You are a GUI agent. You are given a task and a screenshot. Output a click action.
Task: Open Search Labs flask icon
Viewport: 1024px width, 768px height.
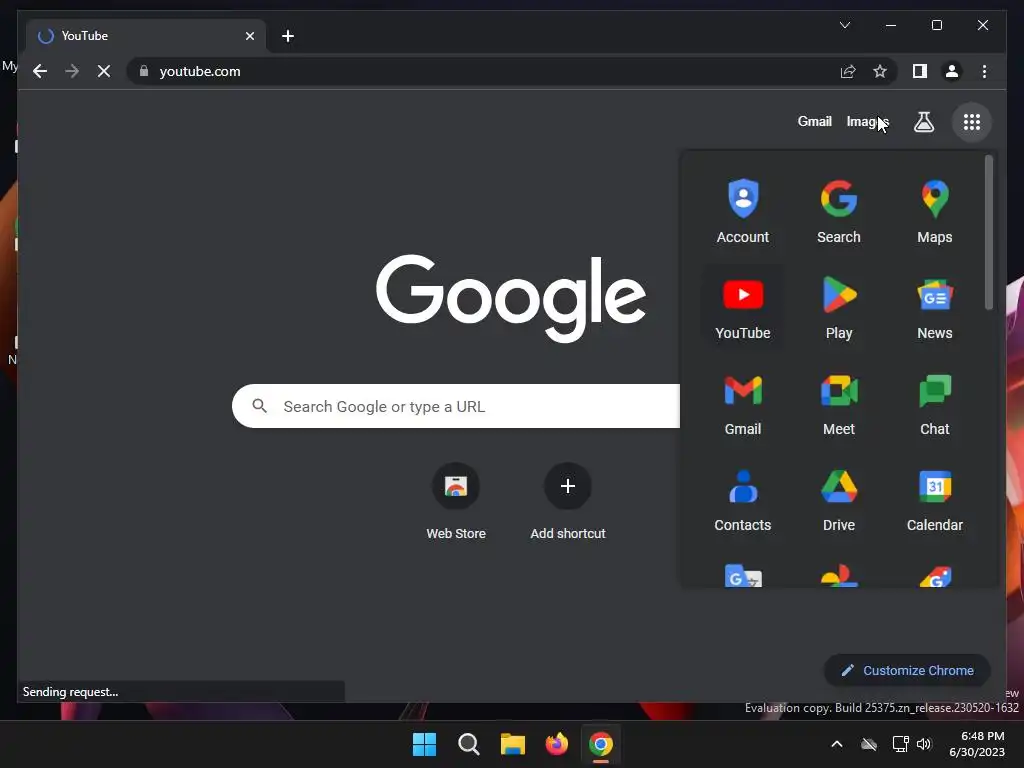(923, 122)
